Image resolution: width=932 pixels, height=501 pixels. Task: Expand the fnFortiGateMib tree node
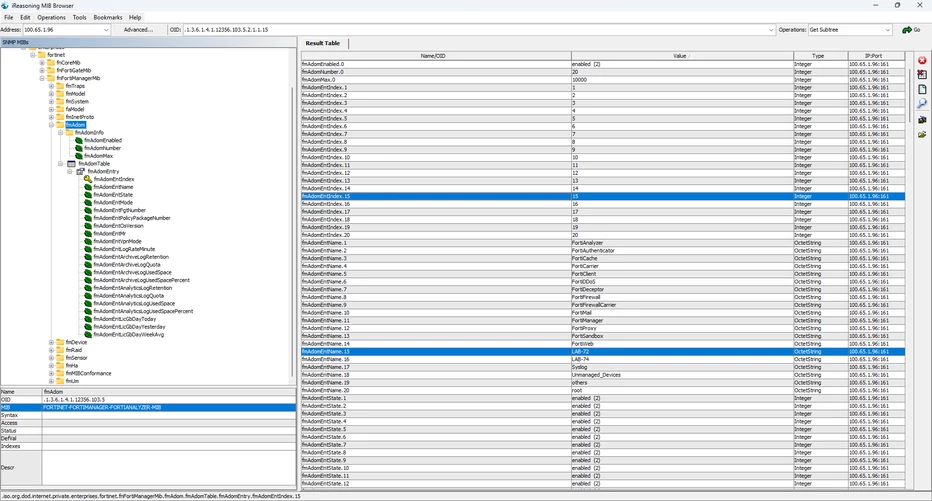(42, 70)
